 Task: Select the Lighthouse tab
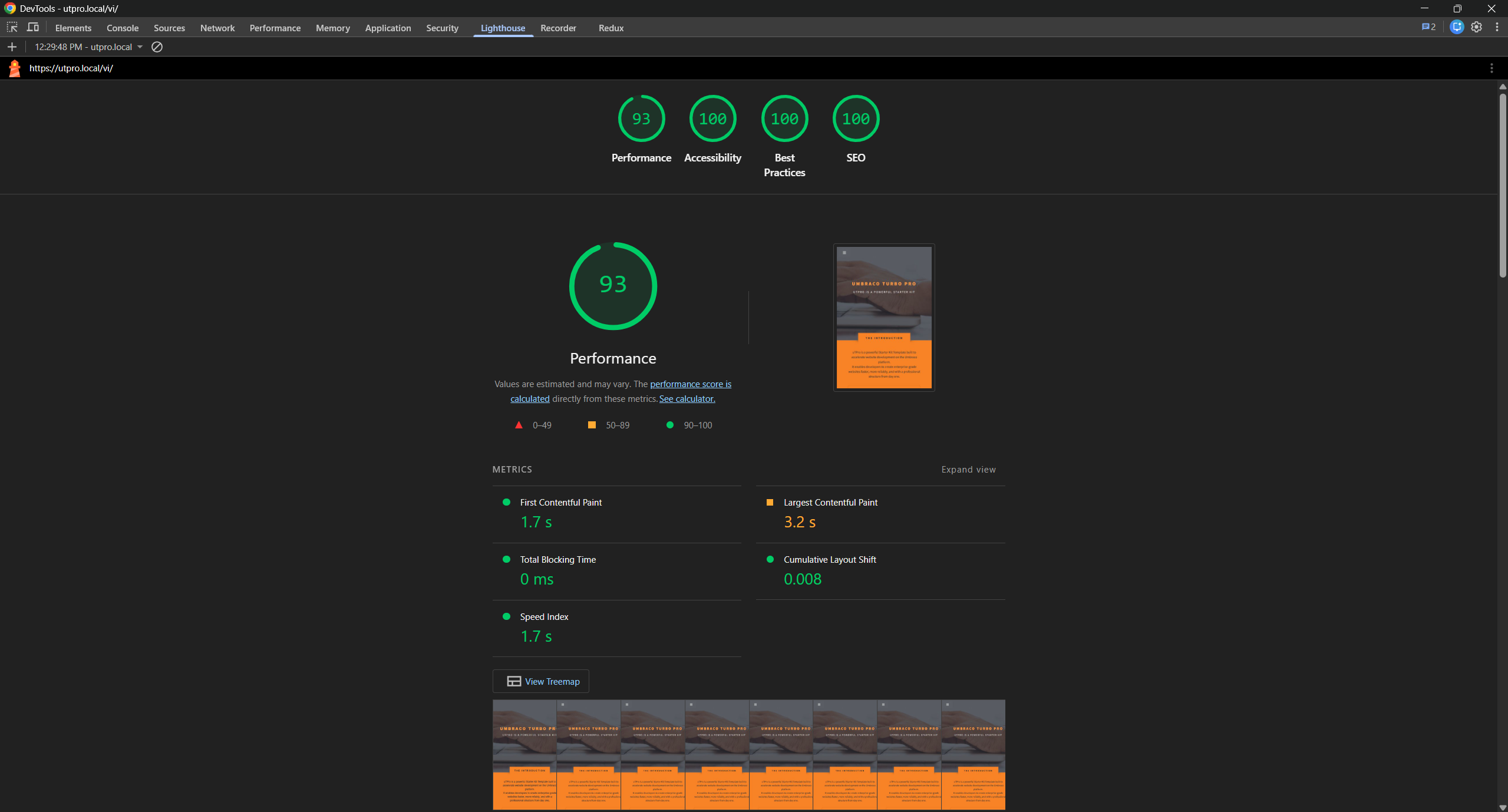tap(503, 28)
